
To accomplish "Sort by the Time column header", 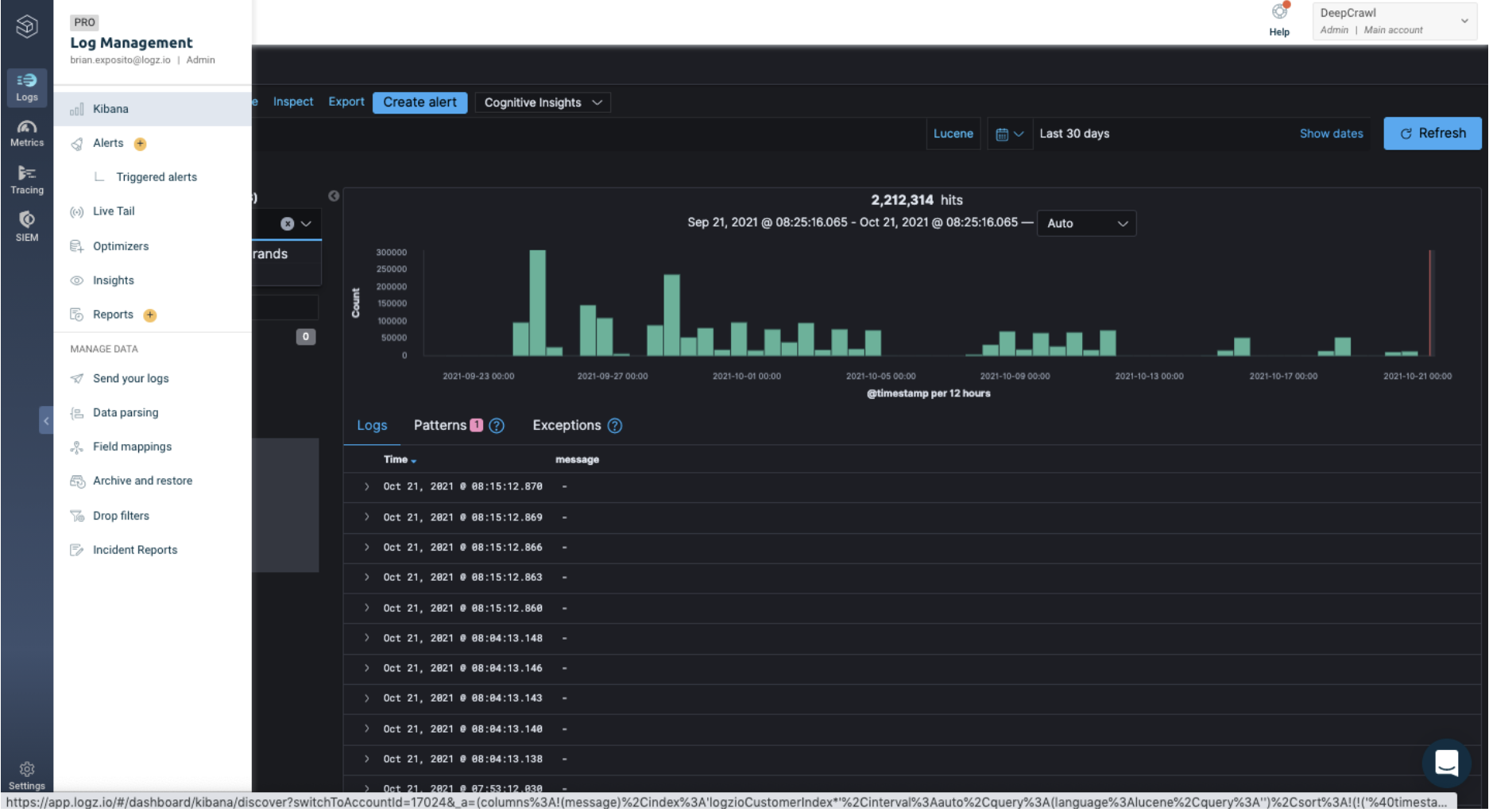I will [400, 460].
